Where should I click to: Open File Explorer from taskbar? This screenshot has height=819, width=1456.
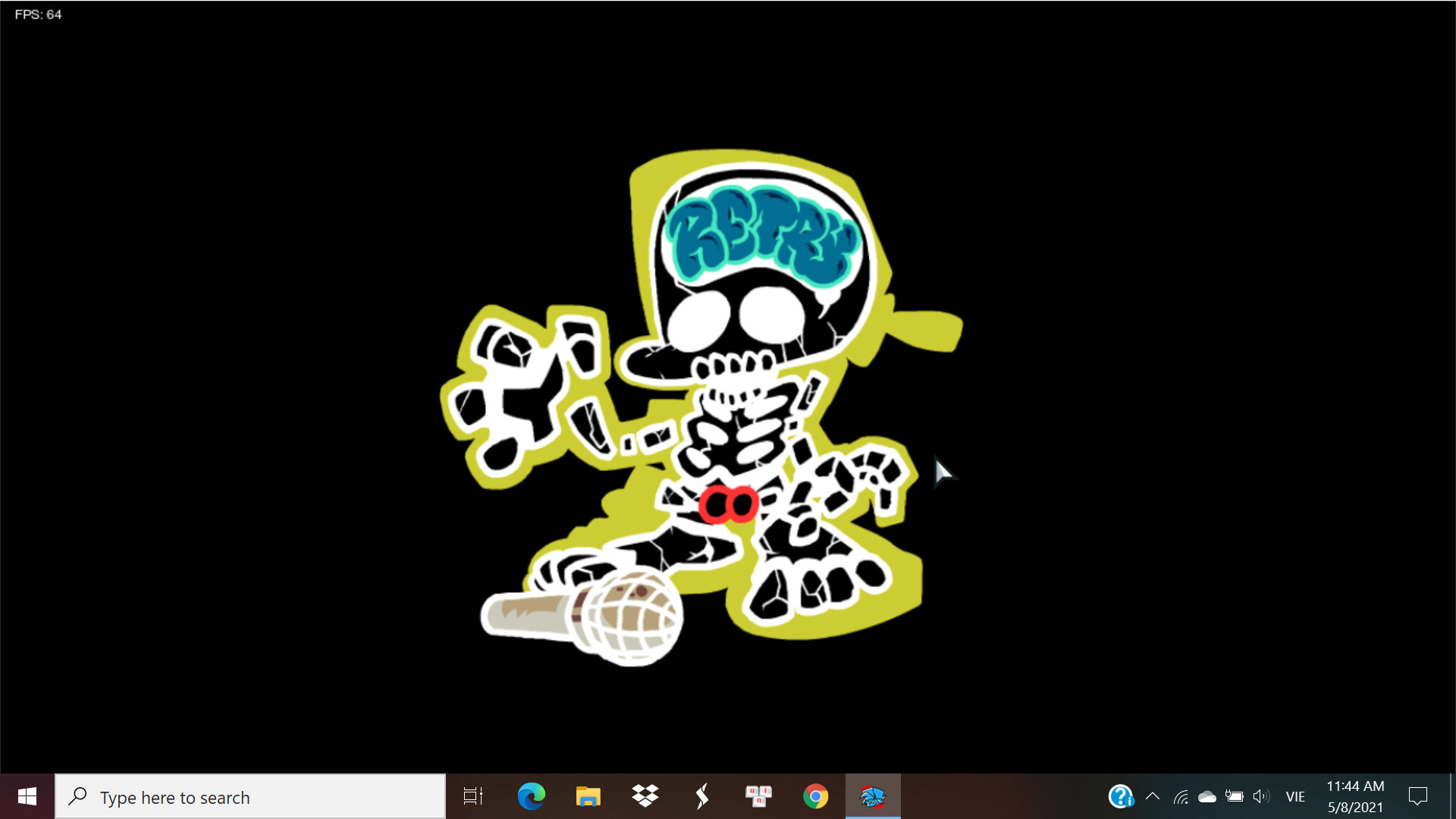click(x=586, y=796)
